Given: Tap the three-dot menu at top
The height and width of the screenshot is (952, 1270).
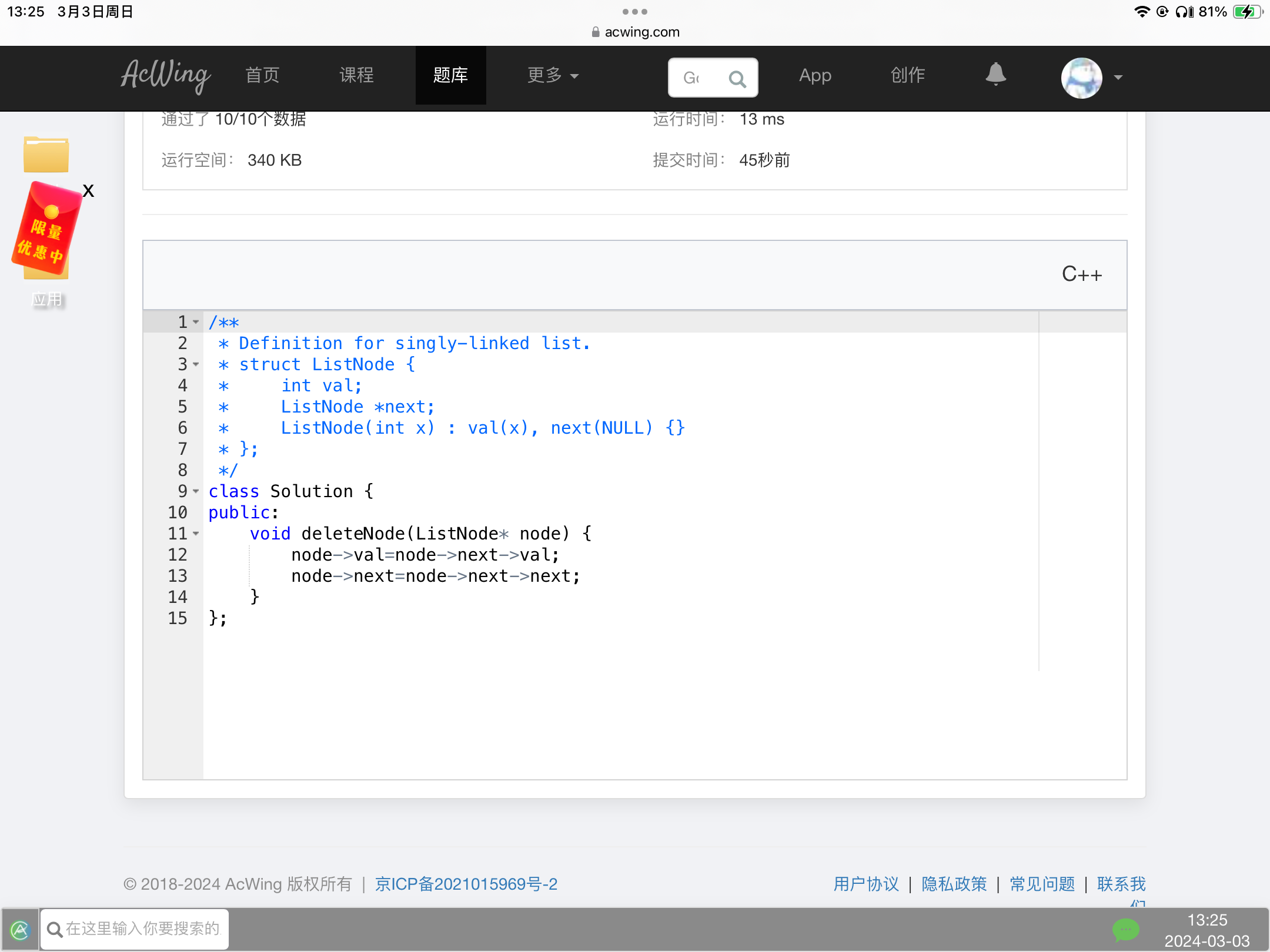Looking at the screenshot, I should tap(634, 12).
